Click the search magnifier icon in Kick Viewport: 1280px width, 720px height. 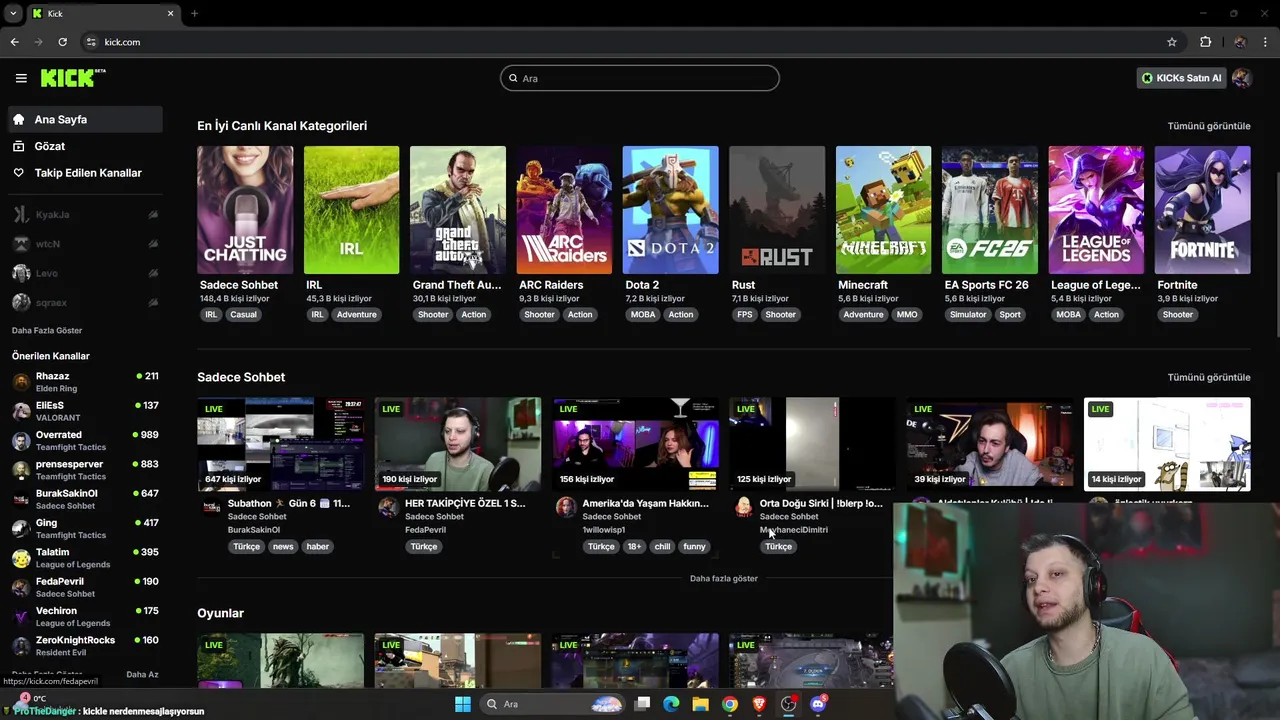(513, 78)
